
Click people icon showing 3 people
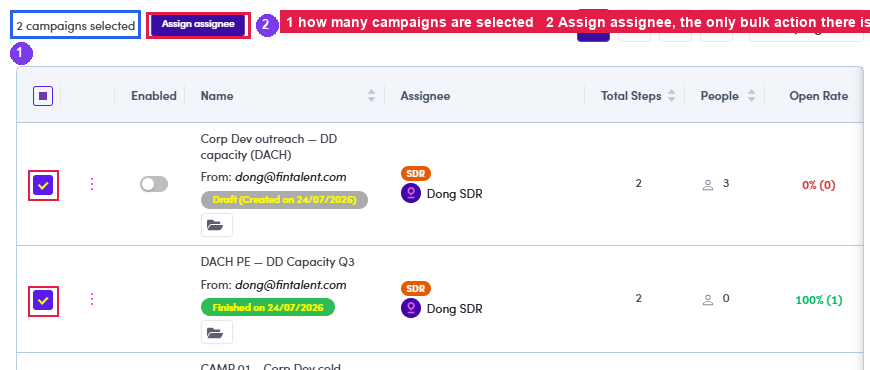(x=708, y=185)
